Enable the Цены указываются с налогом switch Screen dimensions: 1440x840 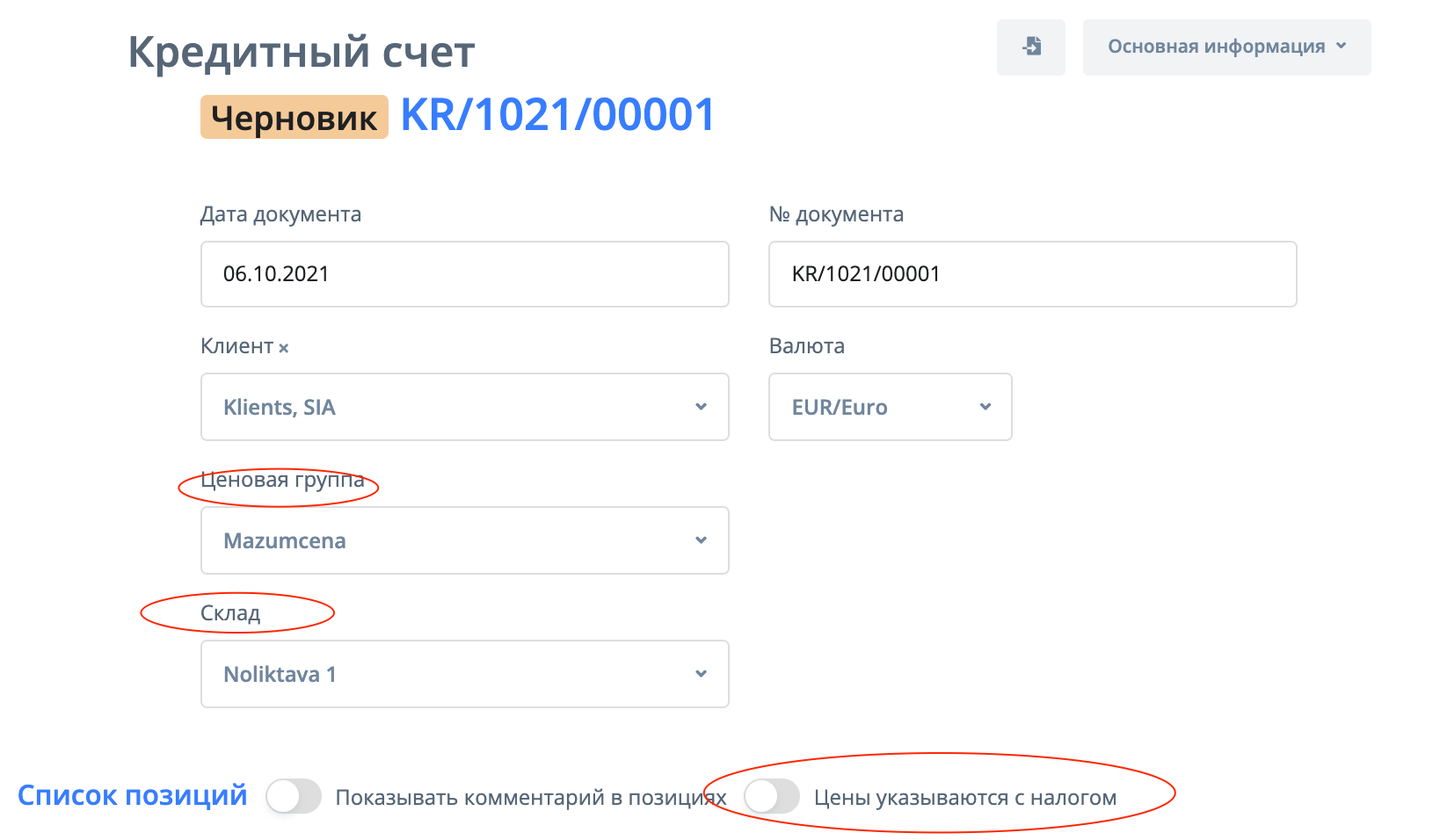(x=771, y=797)
